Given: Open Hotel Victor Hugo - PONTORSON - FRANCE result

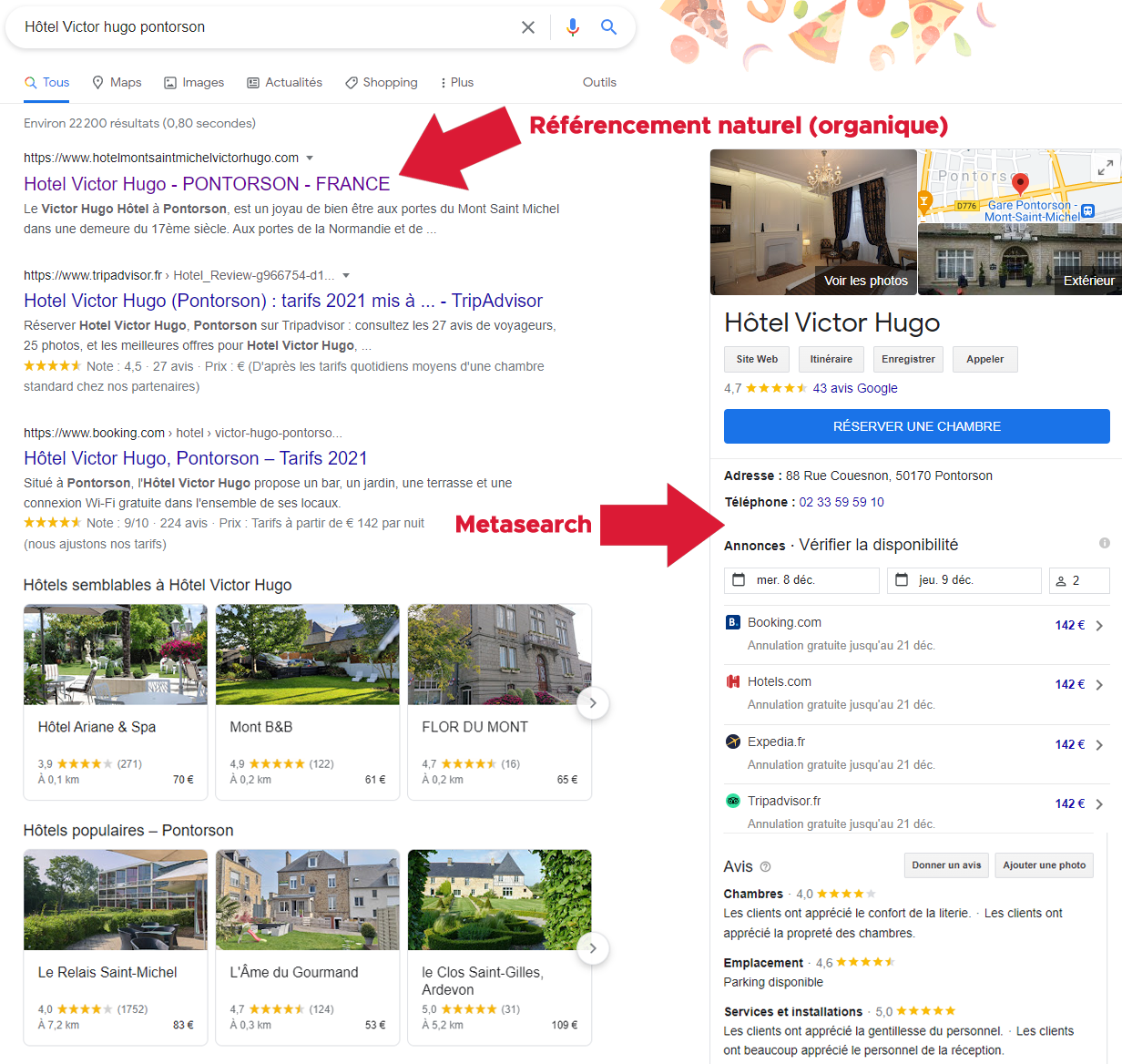Looking at the screenshot, I should coord(207,184).
